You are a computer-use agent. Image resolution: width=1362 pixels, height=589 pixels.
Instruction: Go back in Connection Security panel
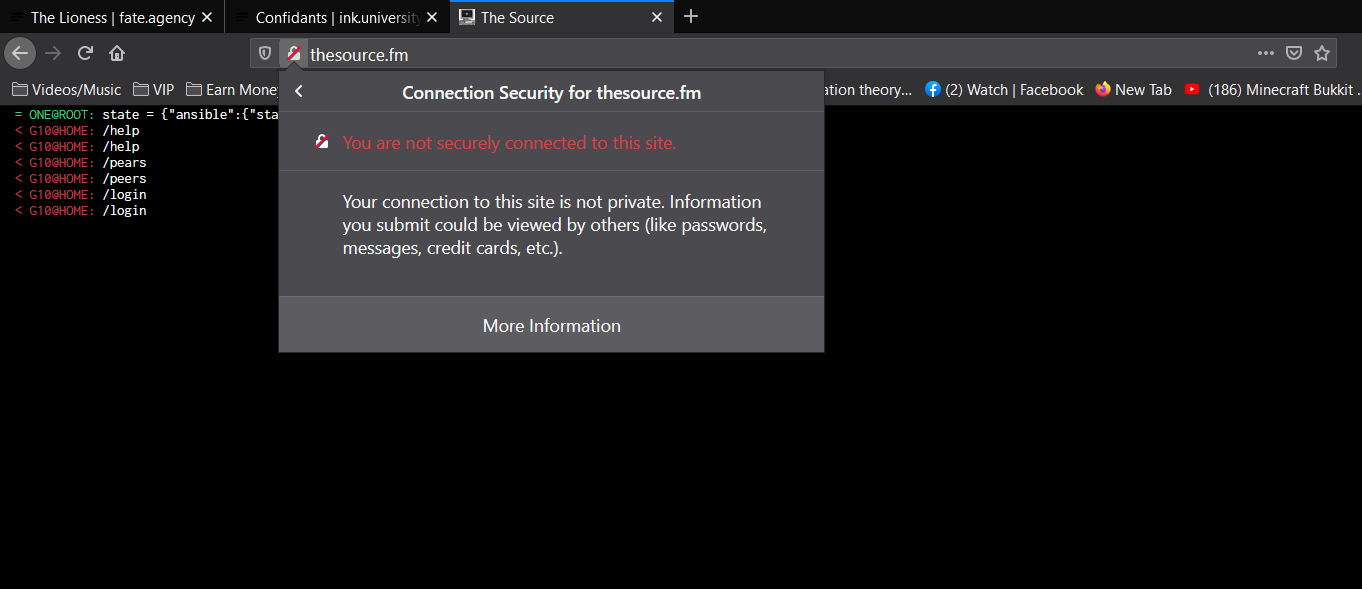299,92
